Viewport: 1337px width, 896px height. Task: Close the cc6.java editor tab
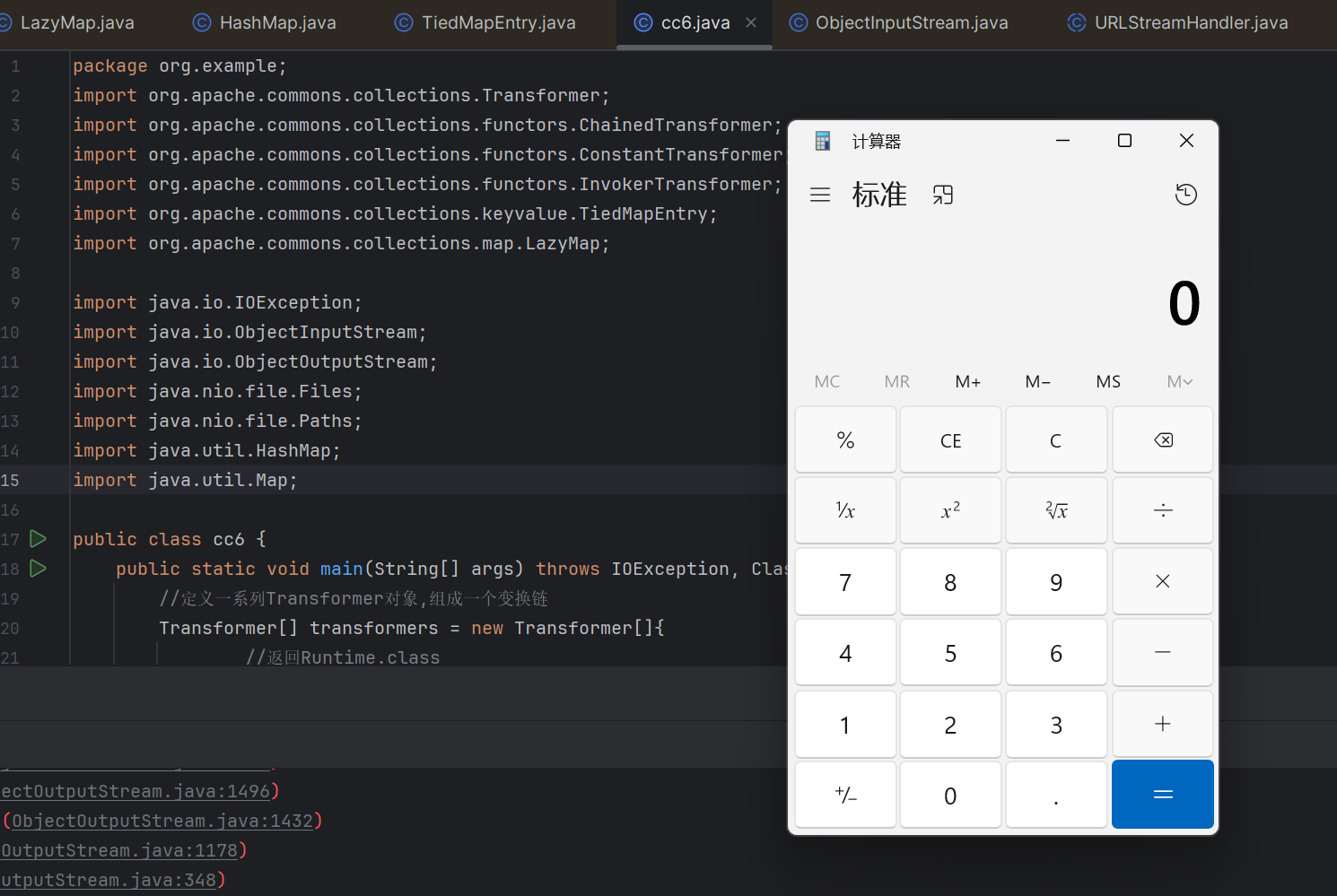tap(751, 23)
